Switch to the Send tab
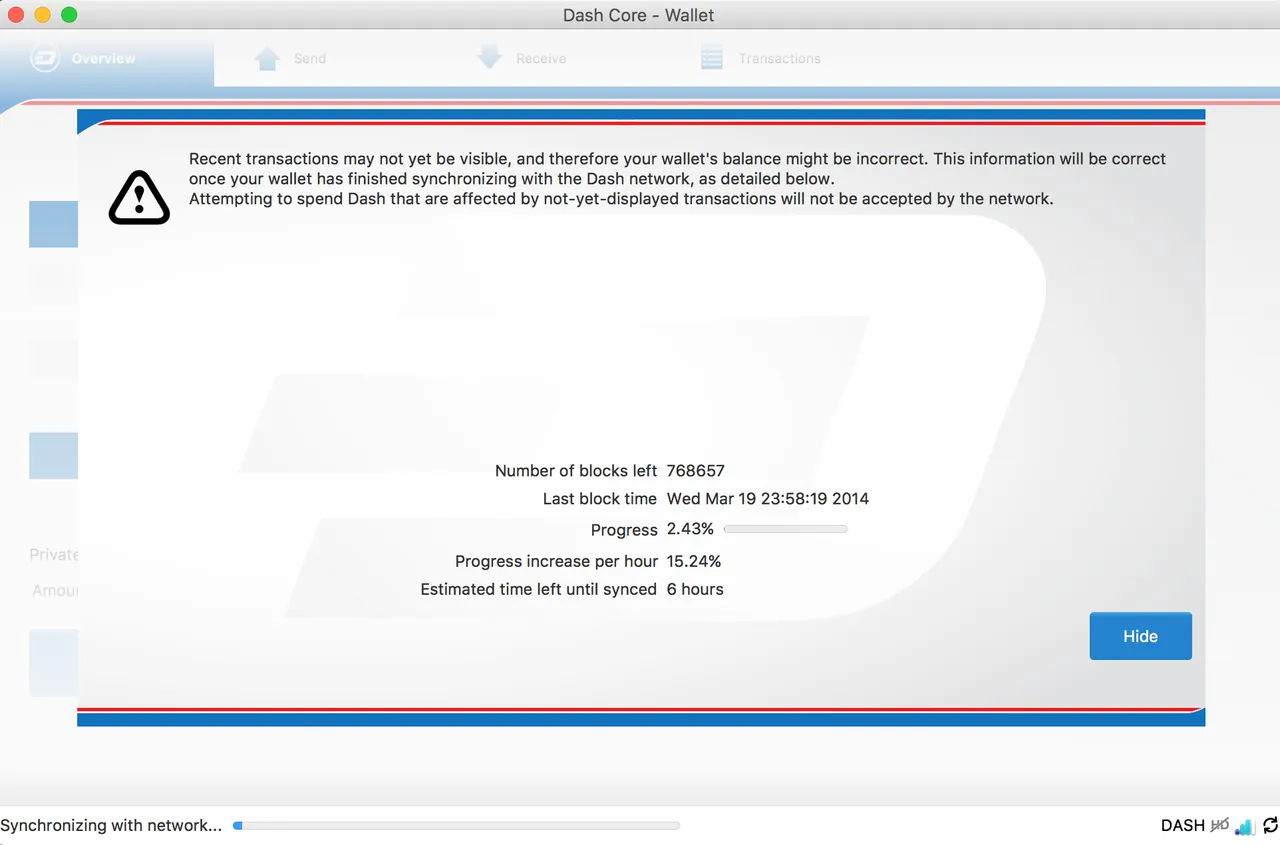The width and height of the screenshot is (1280, 845). coord(291,59)
